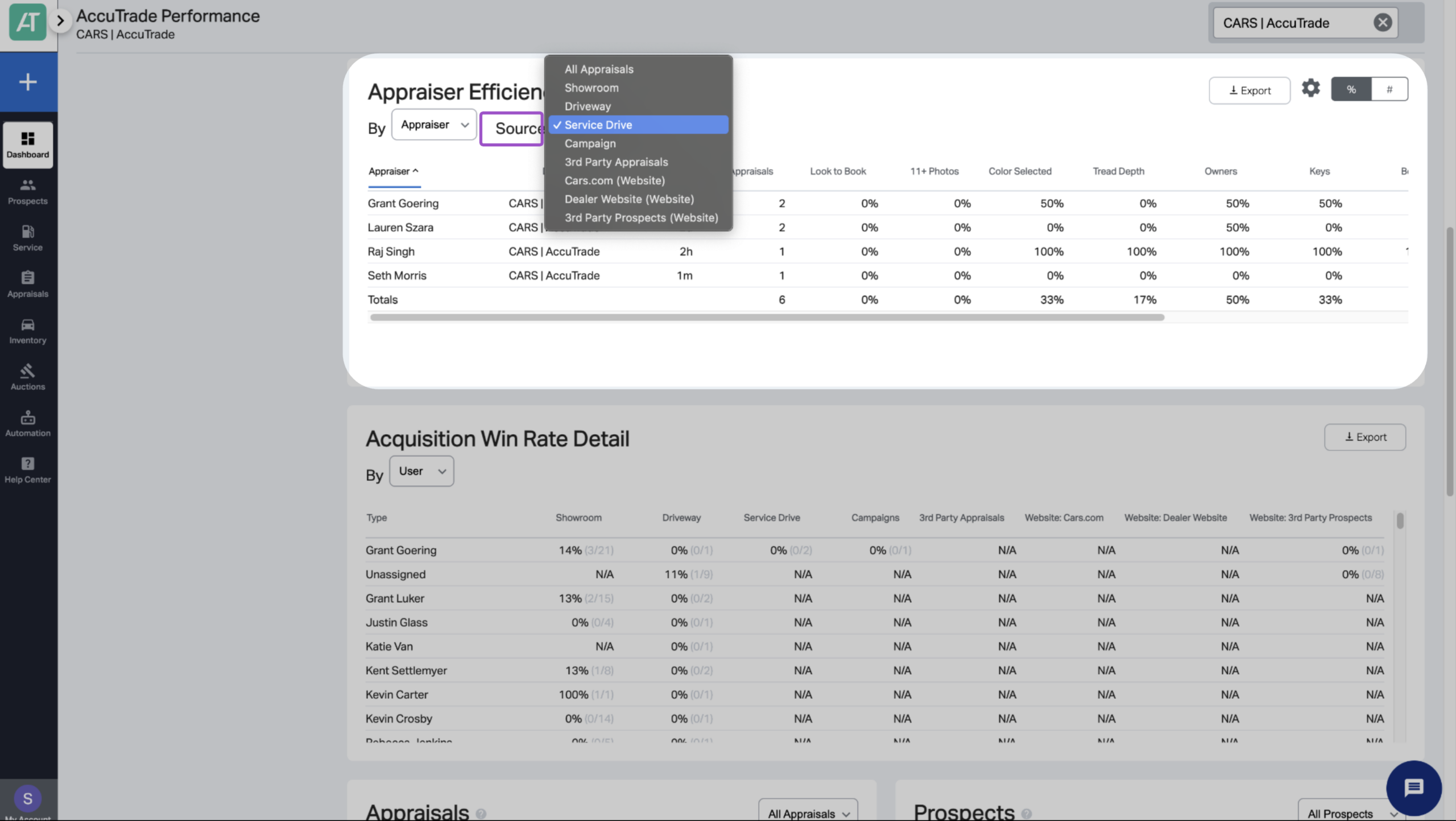
Task: Open the Auctions gavel section
Action: [x=28, y=377]
